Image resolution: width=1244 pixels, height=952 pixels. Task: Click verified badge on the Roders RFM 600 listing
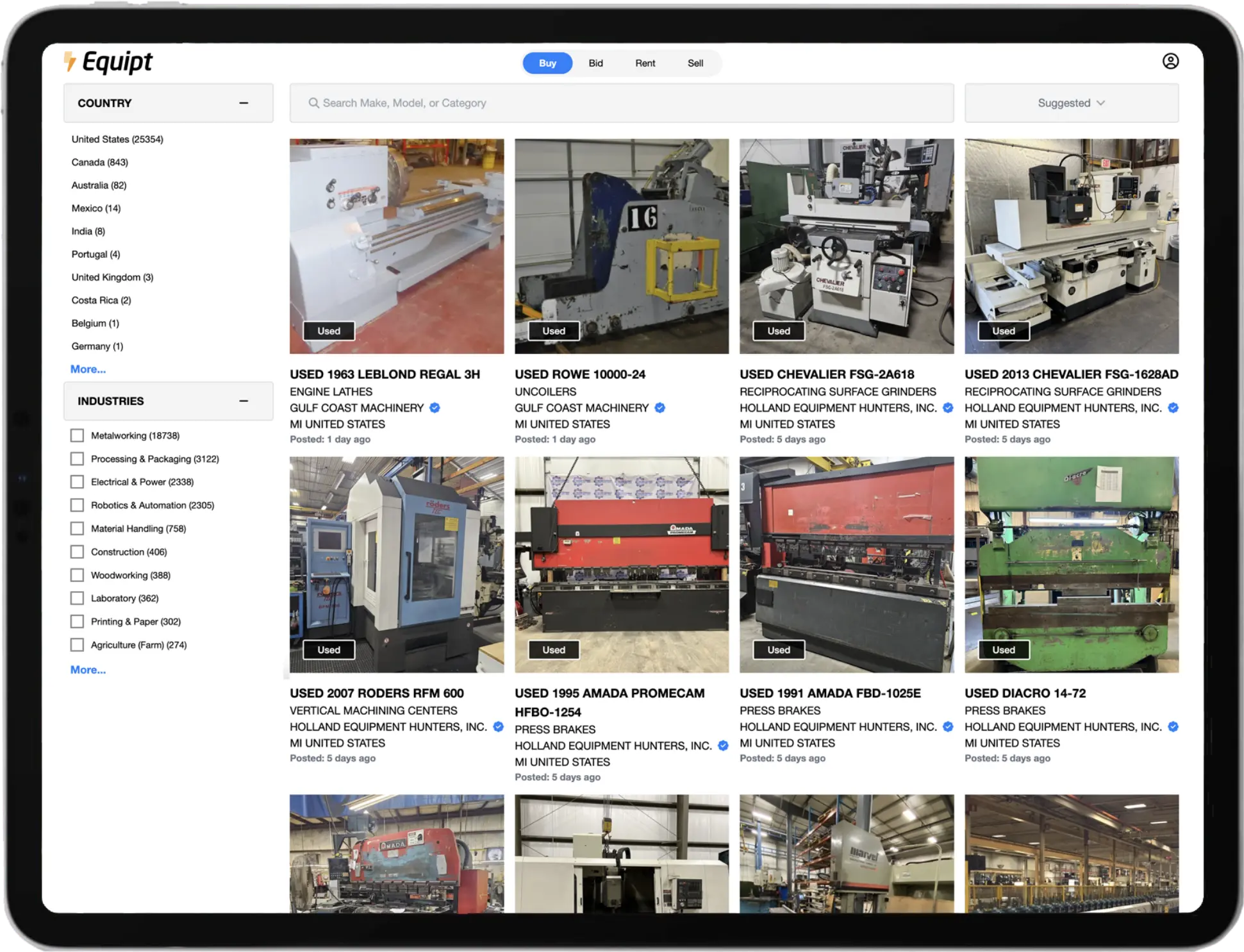pos(498,726)
